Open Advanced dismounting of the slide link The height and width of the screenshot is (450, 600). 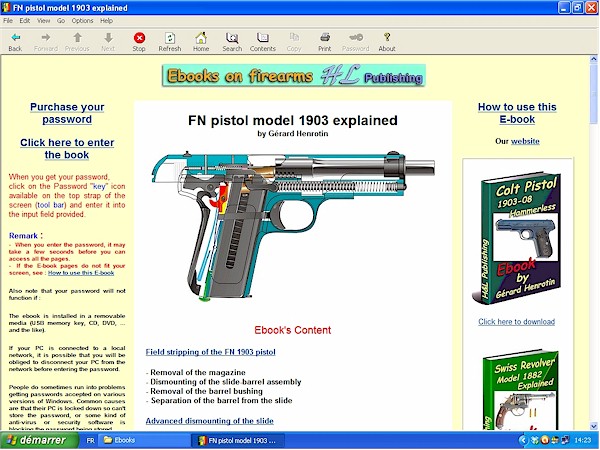click(209, 421)
